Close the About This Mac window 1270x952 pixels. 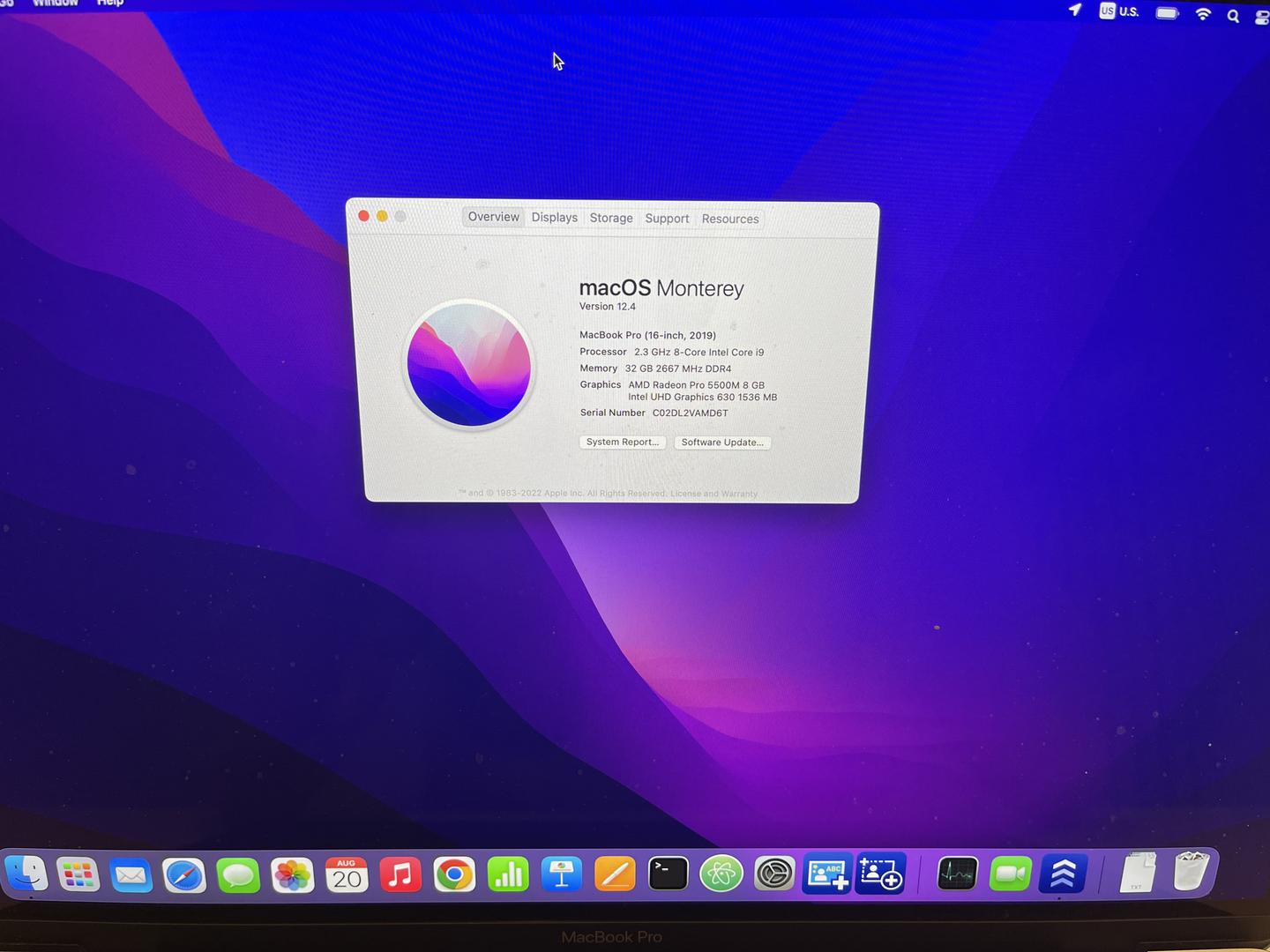tap(363, 215)
